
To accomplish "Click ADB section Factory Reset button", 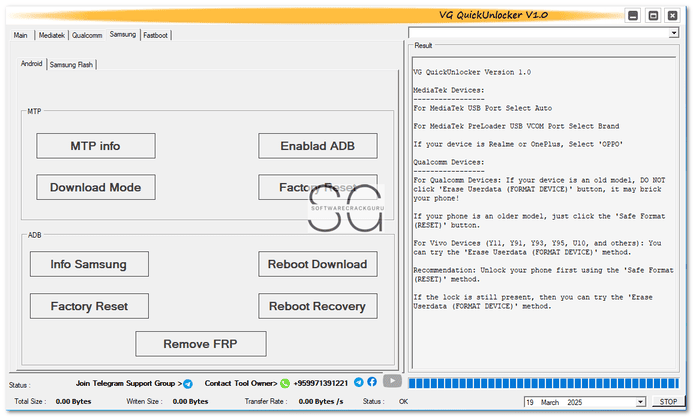I will [x=89, y=306].
